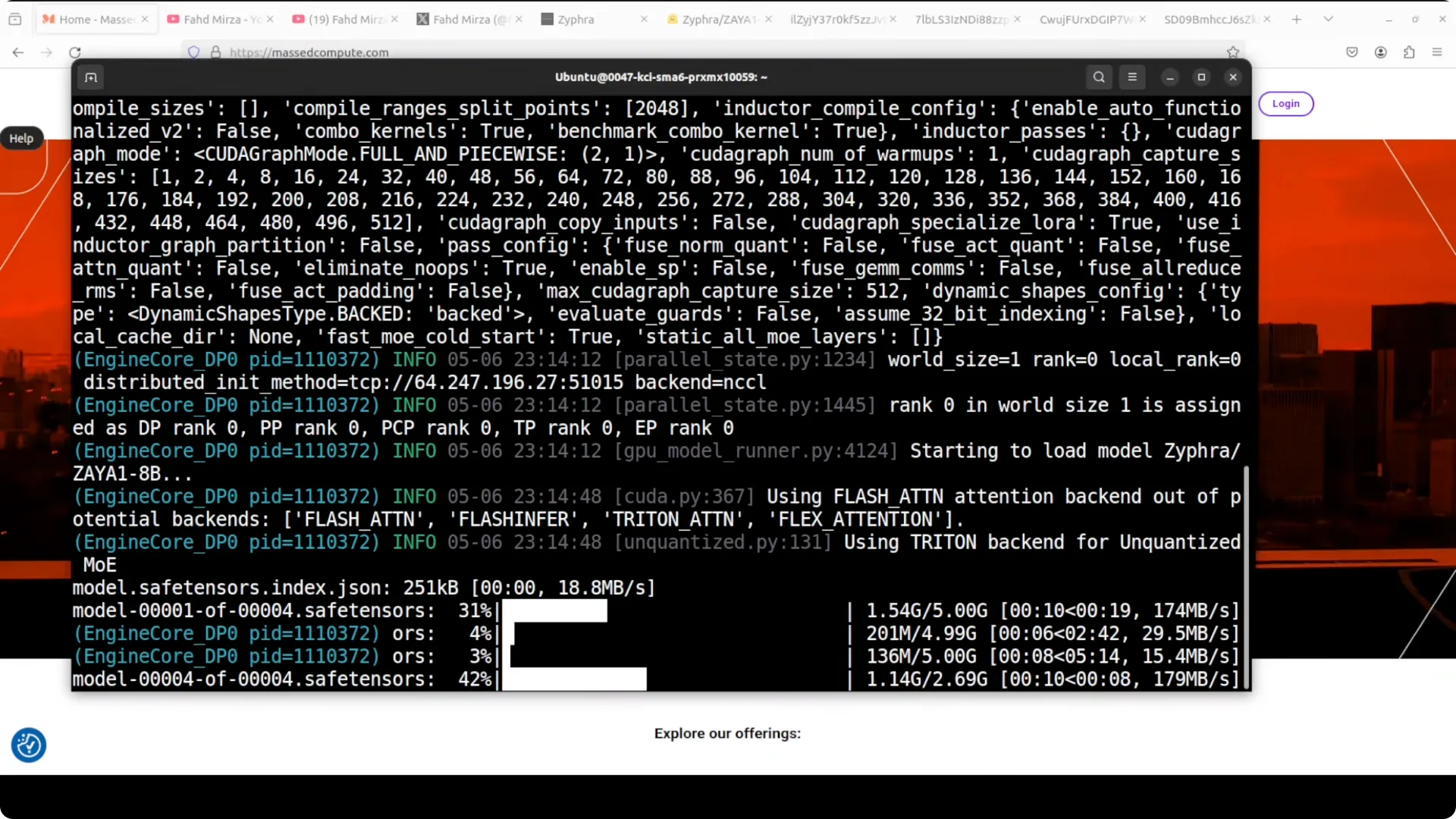Screen dimensions: 1456x819
Task: Open new terminal tab icon
Action: pyautogui.click(x=91, y=77)
